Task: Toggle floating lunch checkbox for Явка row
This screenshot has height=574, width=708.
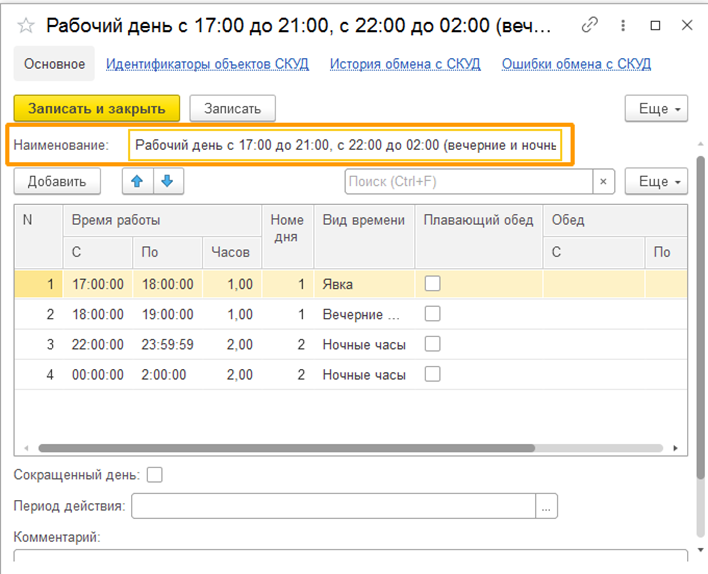Action: click(x=432, y=284)
